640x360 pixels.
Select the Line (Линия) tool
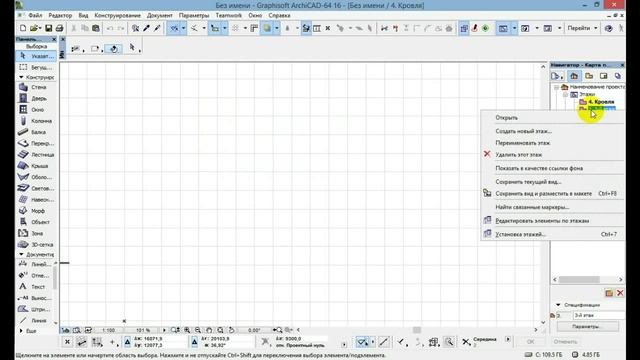click(x=35, y=320)
